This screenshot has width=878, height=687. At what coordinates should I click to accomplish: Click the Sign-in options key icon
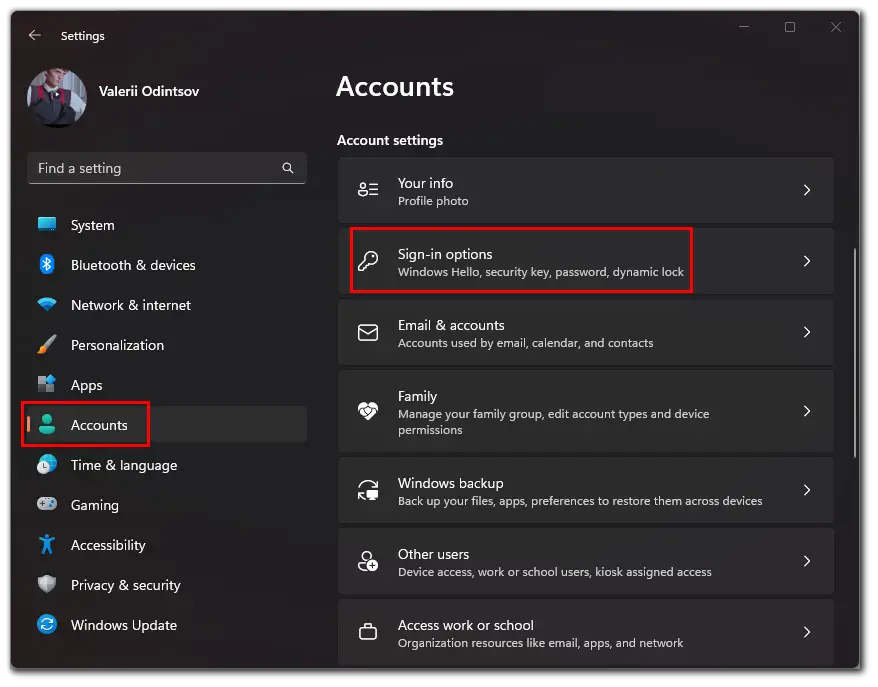point(368,261)
